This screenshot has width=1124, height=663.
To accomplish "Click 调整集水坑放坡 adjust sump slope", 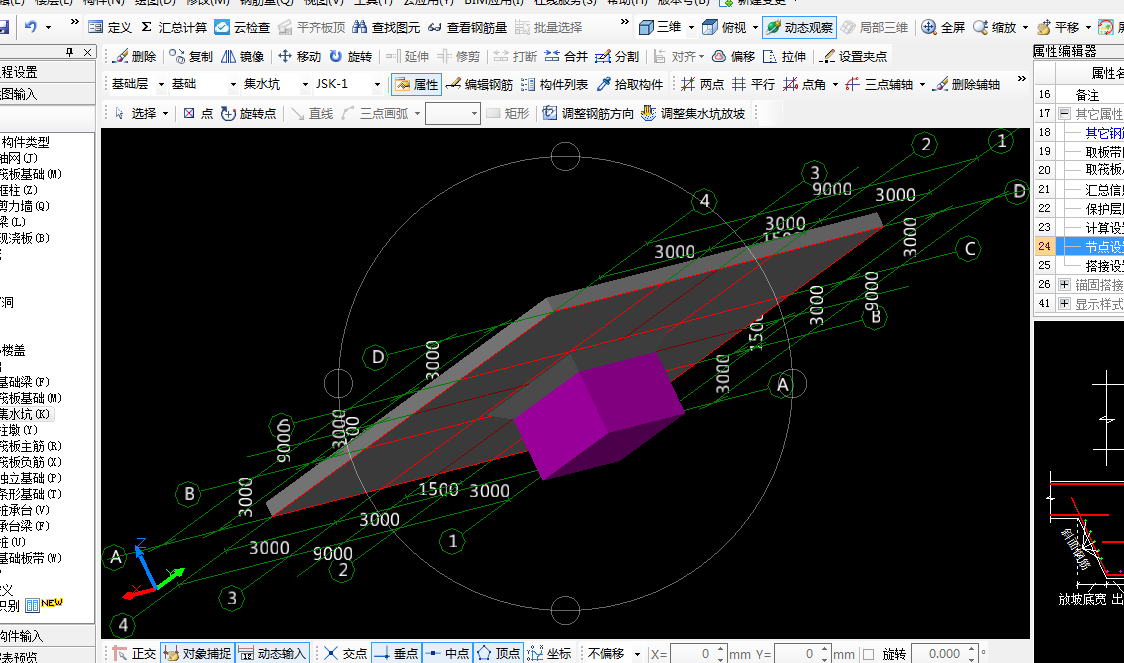I will coord(693,113).
